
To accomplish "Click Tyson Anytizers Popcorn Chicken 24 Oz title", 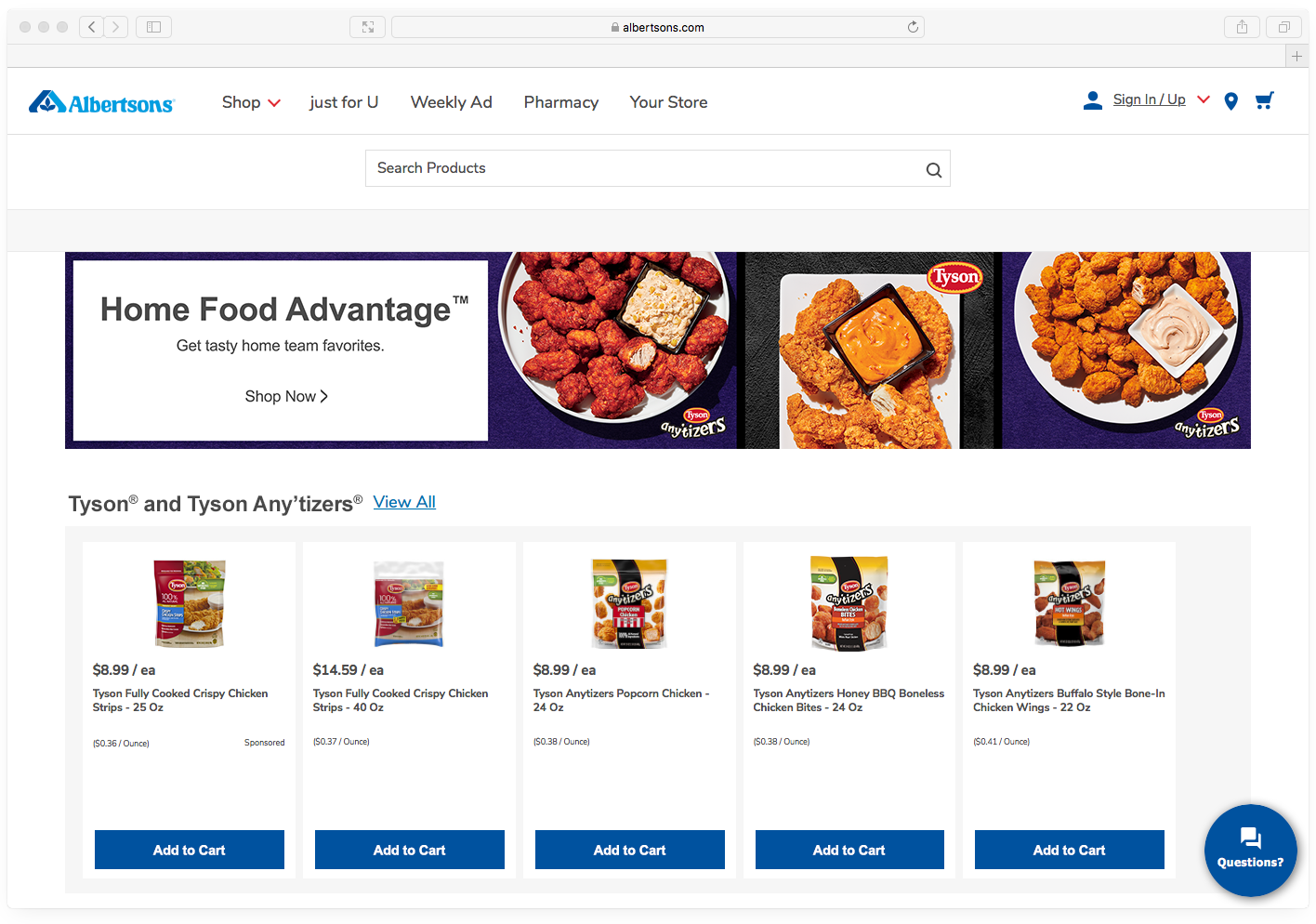I will 621,700.
